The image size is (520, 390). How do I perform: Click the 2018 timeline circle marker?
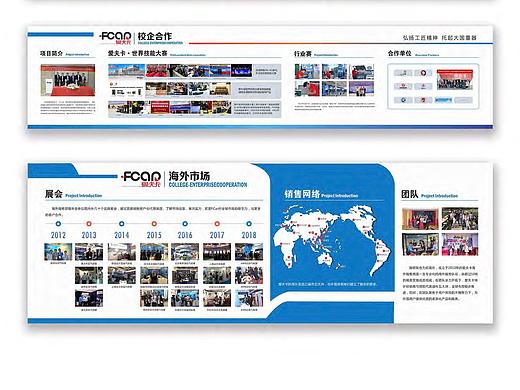click(249, 224)
